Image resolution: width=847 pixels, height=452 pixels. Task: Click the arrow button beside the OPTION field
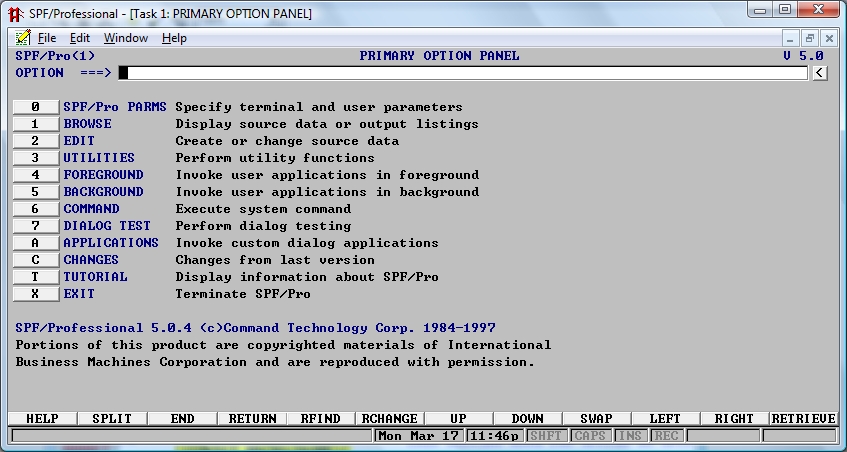(820, 73)
